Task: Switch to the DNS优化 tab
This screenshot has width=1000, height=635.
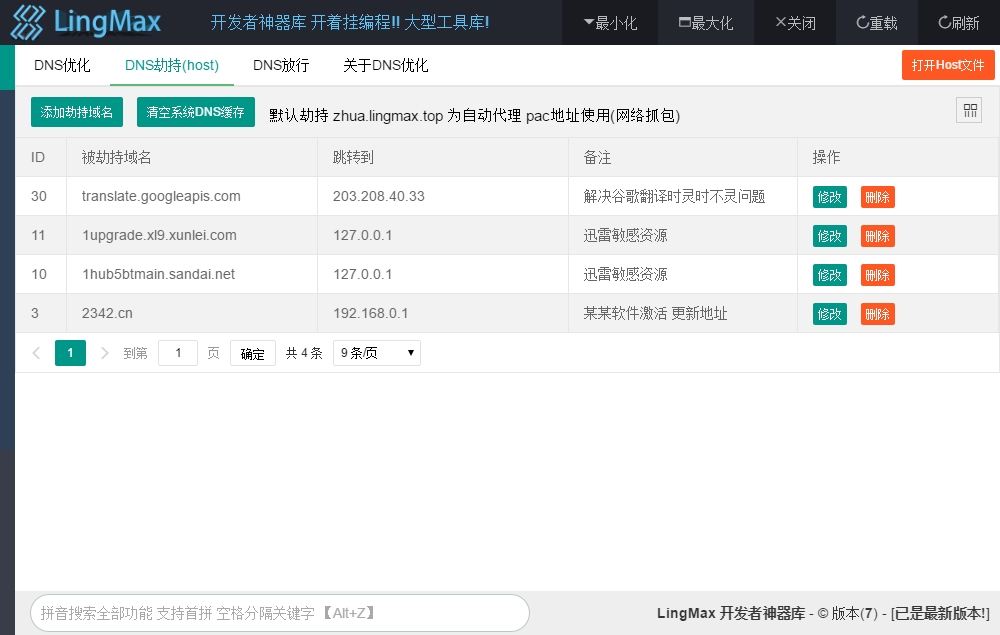Action: (x=62, y=65)
